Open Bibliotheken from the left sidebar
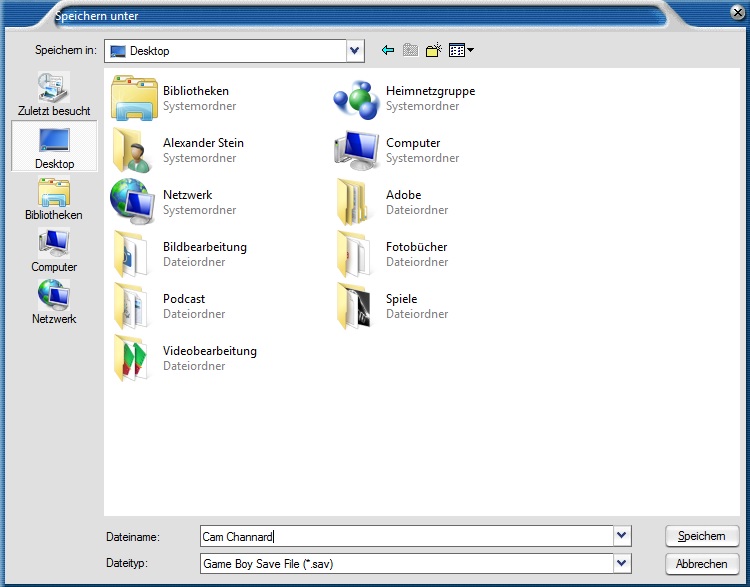 tap(54, 199)
